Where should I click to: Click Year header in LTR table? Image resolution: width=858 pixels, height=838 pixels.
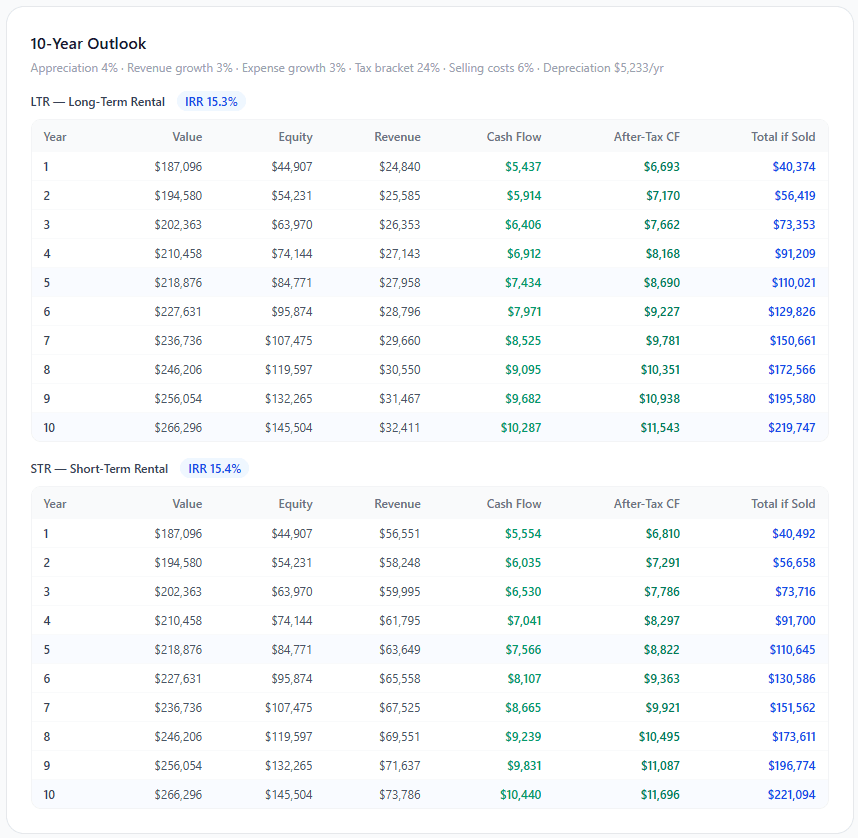[55, 137]
